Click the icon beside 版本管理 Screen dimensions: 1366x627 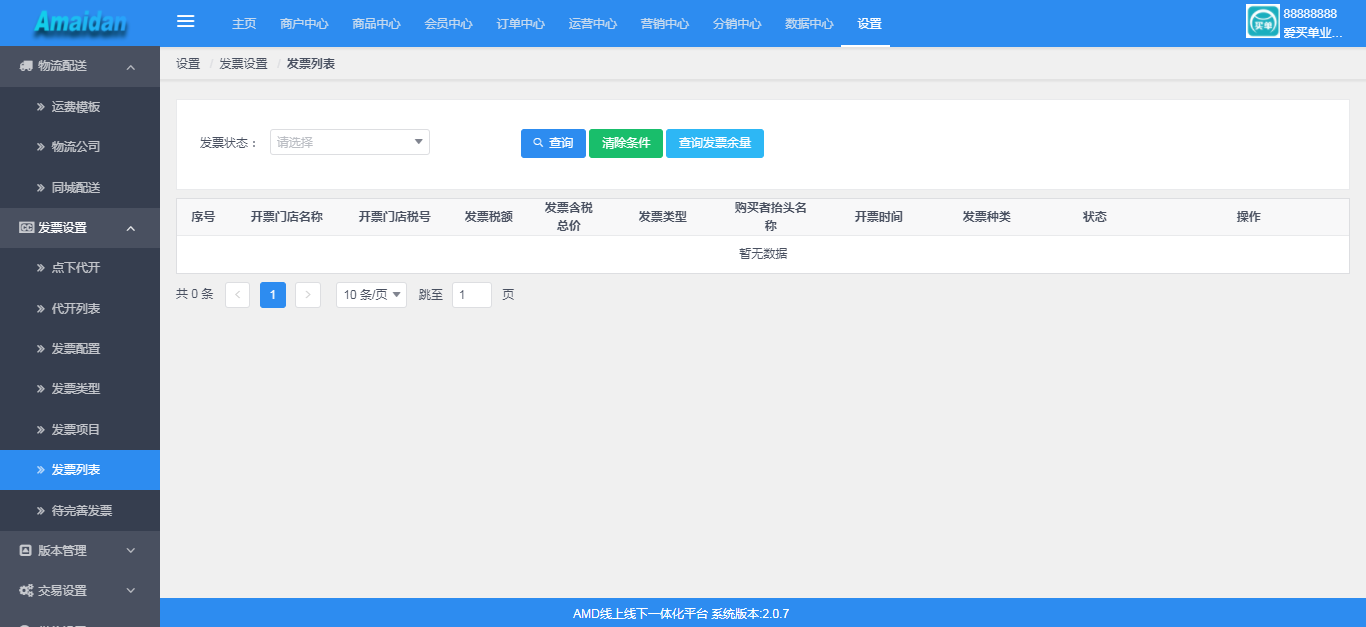(26, 550)
